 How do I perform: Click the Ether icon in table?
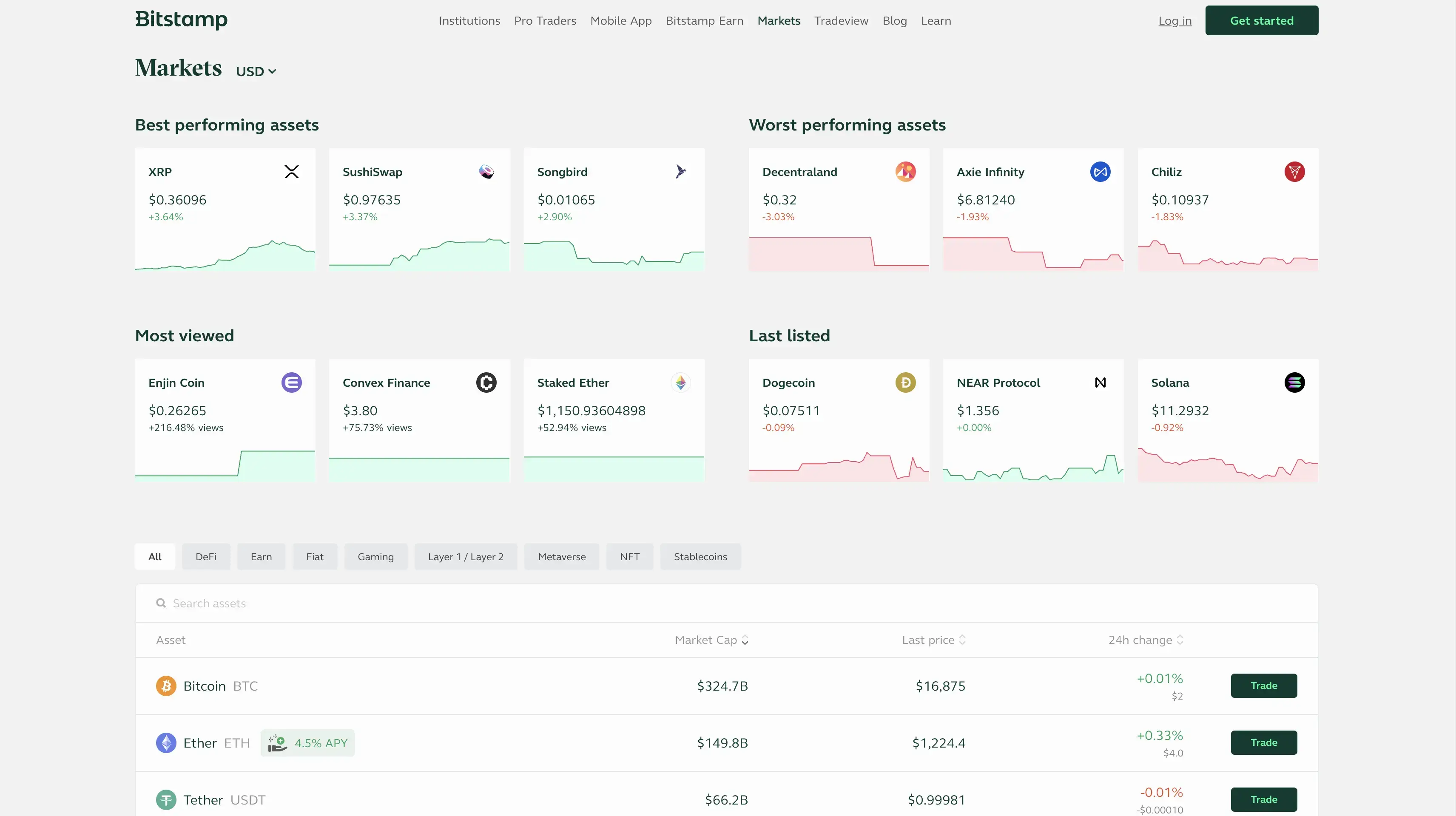[x=166, y=743]
